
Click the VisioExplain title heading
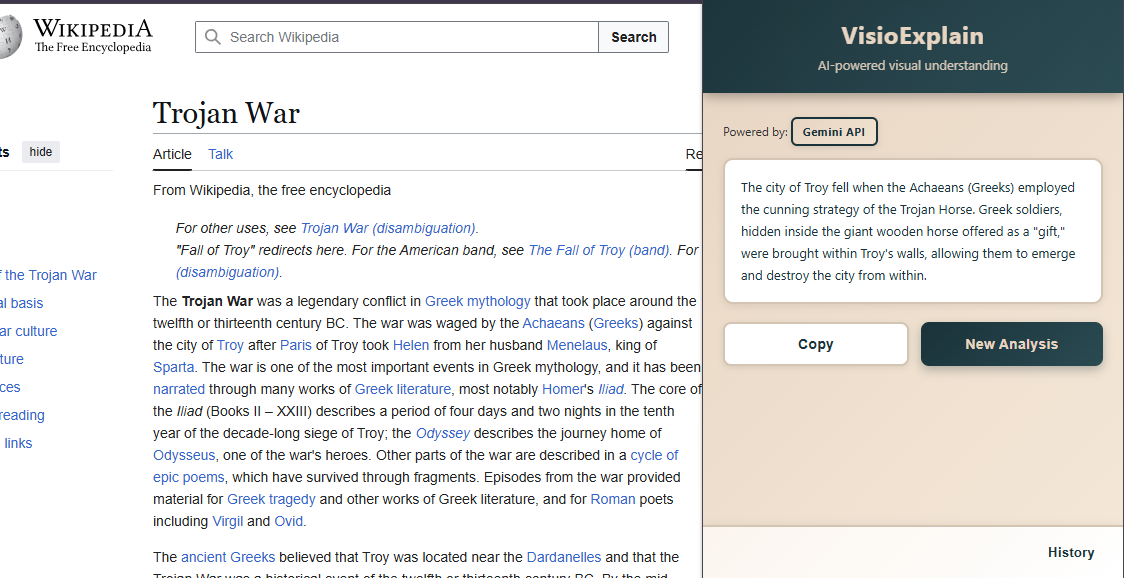913,36
